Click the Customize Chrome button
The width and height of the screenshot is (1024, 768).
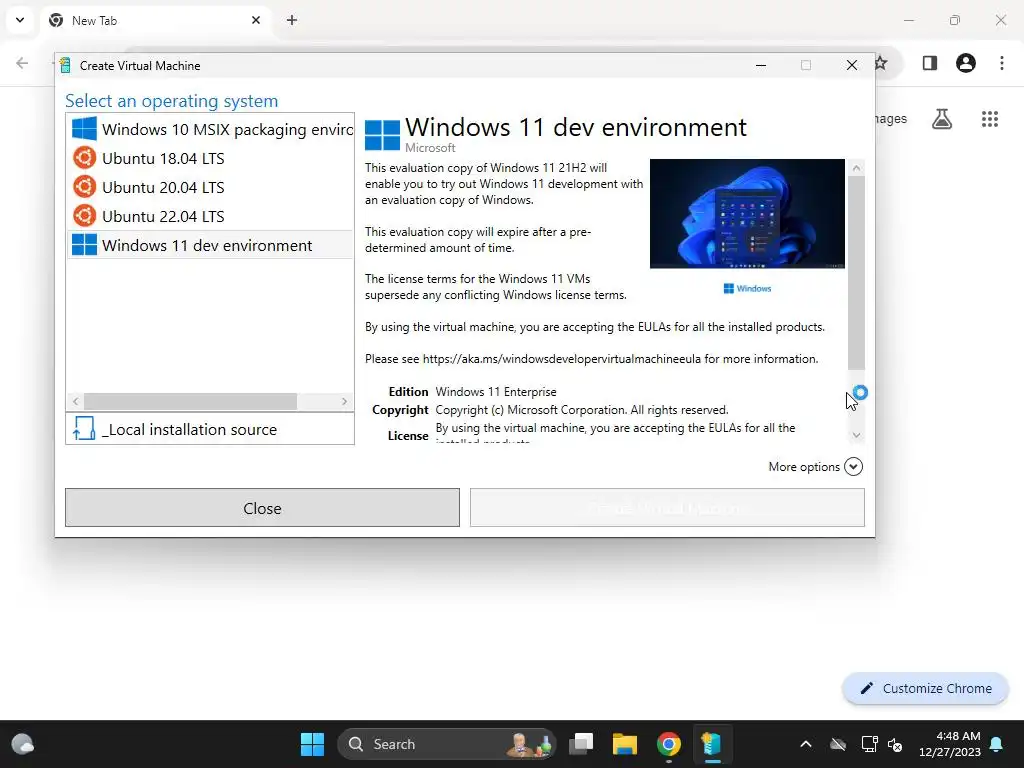coord(925,688)
